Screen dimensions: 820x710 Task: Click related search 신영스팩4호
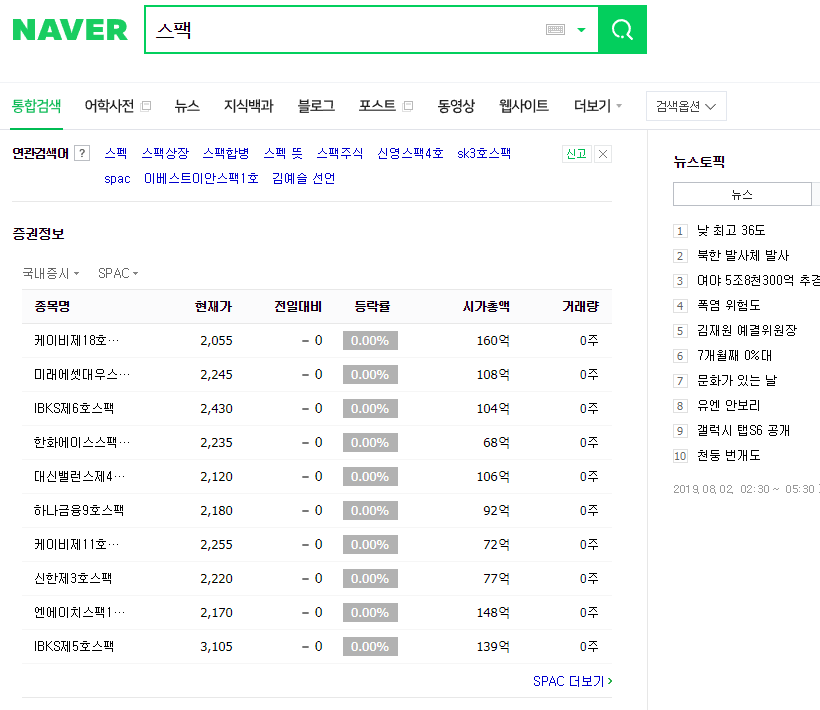[x=411, y=153]
